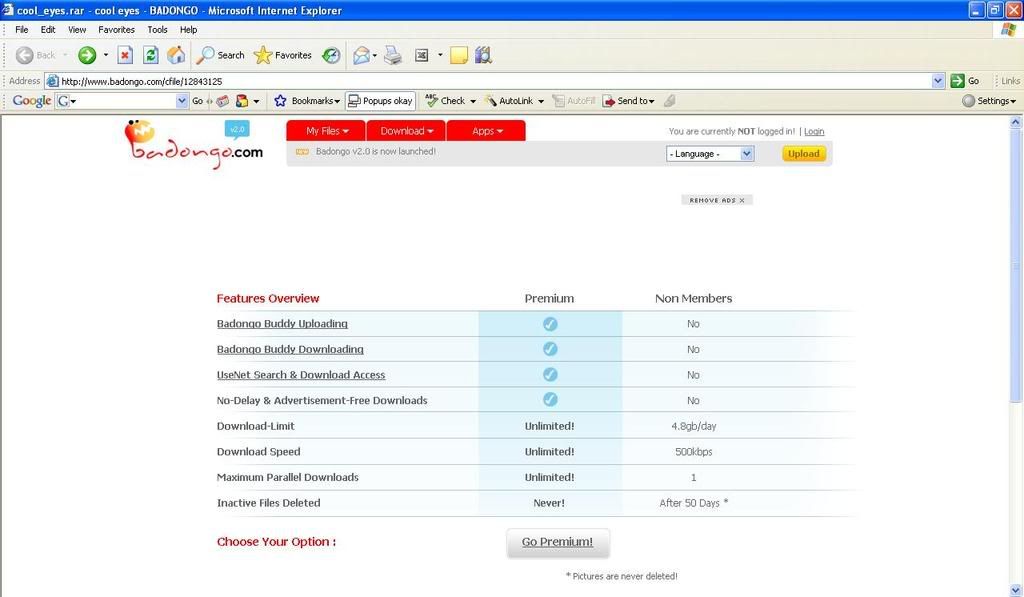Open the Favorites menu in menu bar
This screenshot has width=1024, height=597.
[x=116, y=30]
